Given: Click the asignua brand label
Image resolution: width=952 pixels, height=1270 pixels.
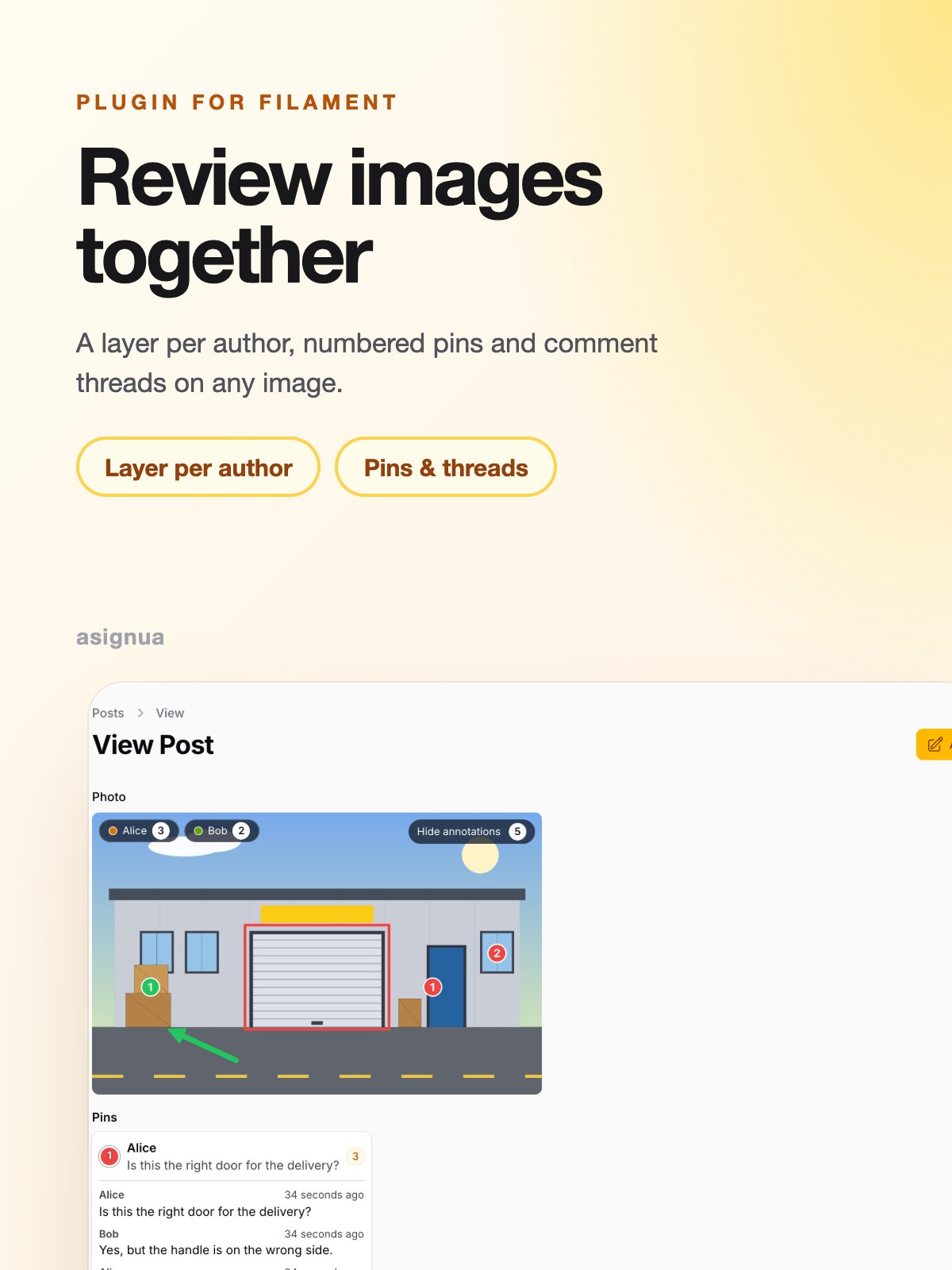Looking at the screenshot, I should [x=120, y=637].
